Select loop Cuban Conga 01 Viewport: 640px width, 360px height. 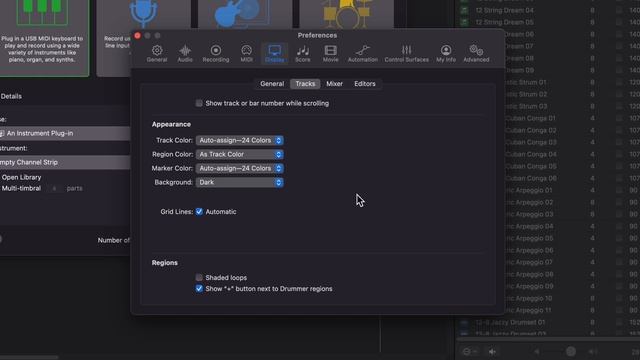(531, 118)
